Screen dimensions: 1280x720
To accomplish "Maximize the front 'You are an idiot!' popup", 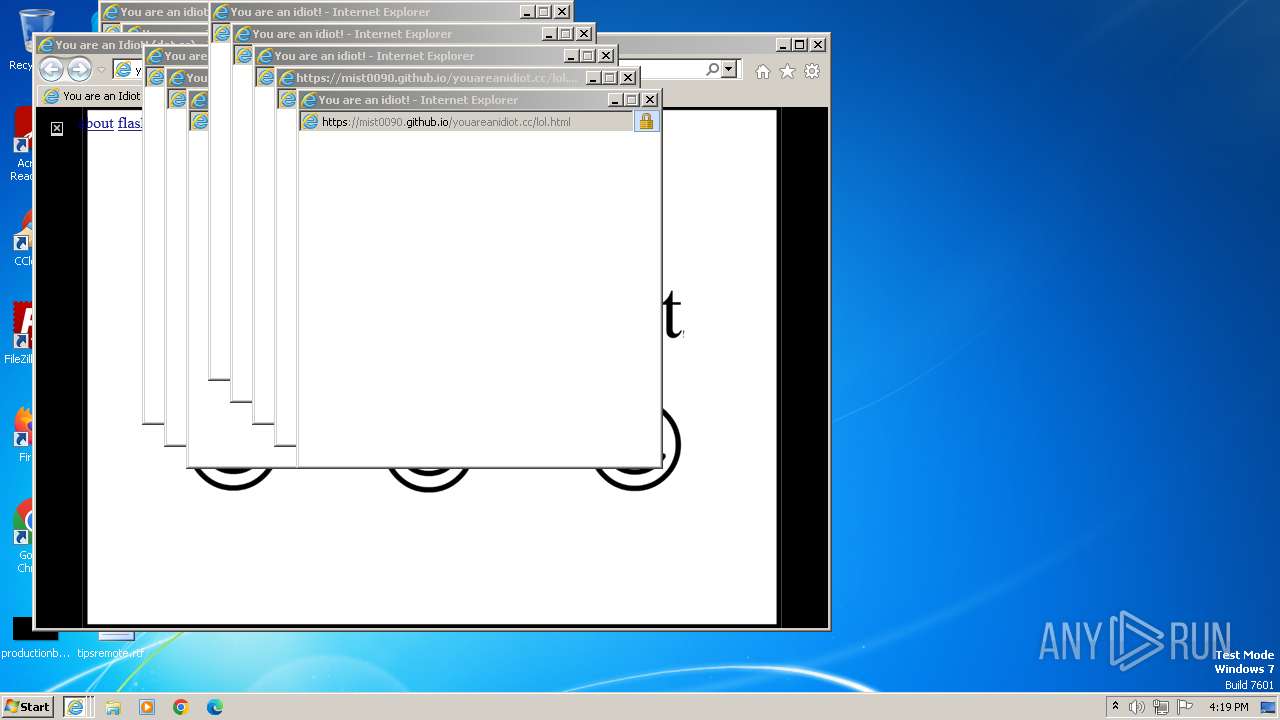I will click(631, 100).
